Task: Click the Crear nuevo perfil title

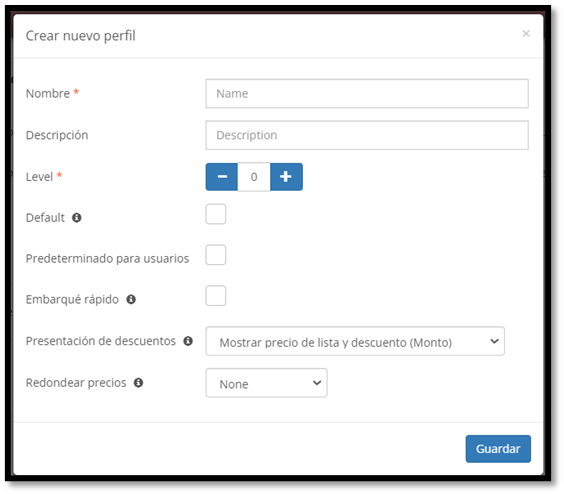Action: (81, 36)
